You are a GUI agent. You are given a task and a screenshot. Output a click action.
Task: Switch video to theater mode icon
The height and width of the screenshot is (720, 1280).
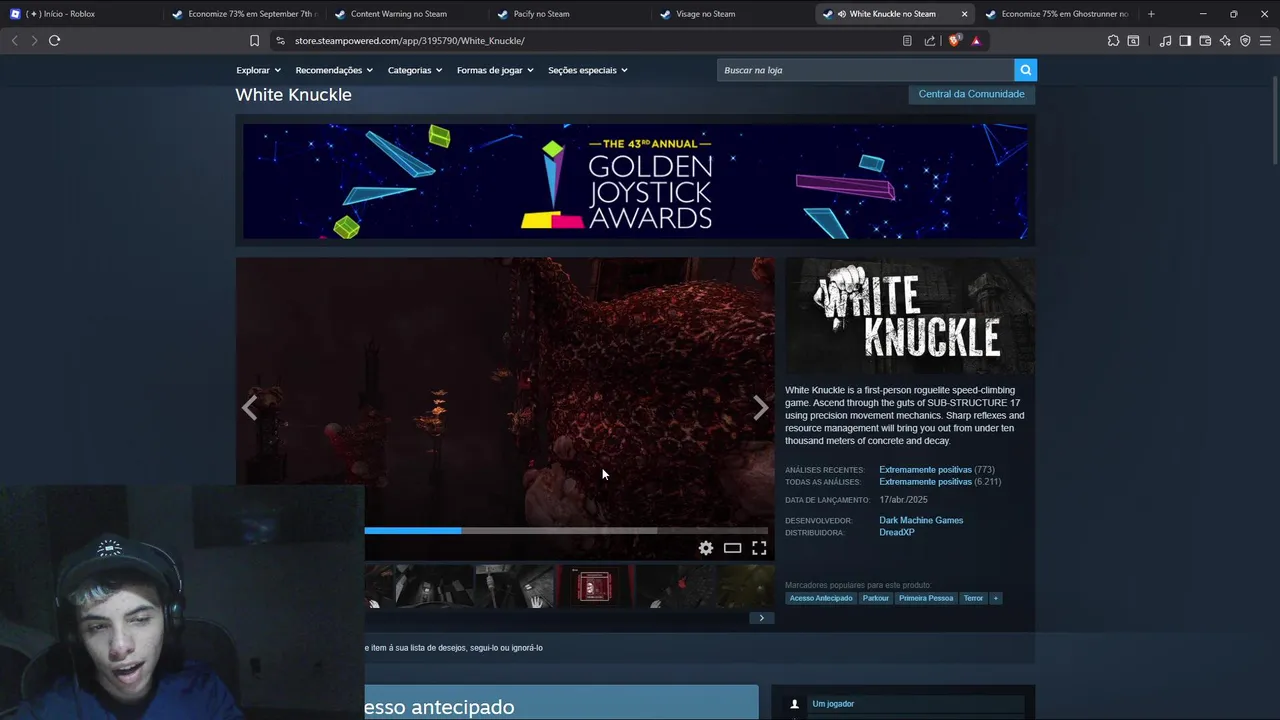pyautogui.click(x=732, y=548)
